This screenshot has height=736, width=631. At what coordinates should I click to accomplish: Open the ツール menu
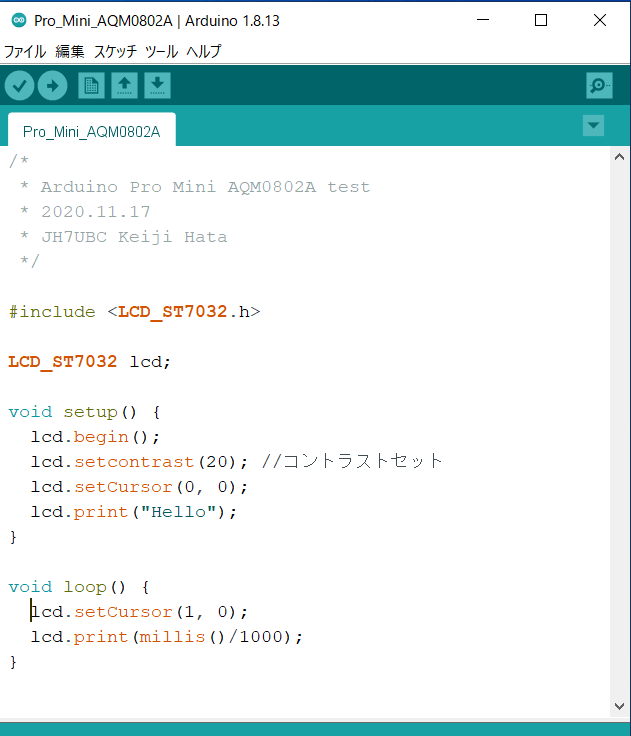162,51
